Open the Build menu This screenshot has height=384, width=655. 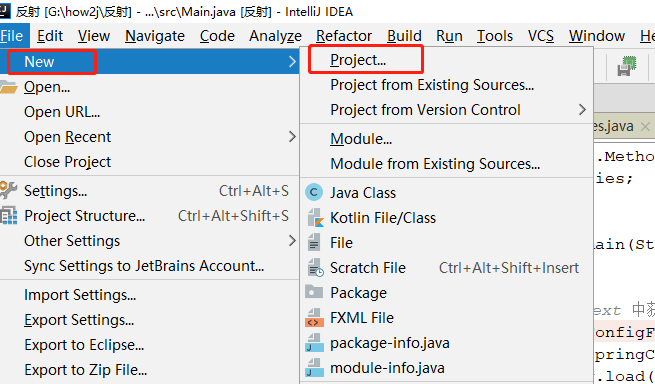click(x=404, y=36)
